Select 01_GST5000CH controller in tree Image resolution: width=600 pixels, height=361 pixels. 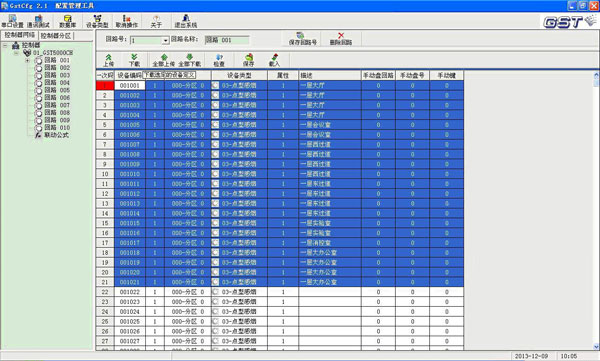(53, 52)
